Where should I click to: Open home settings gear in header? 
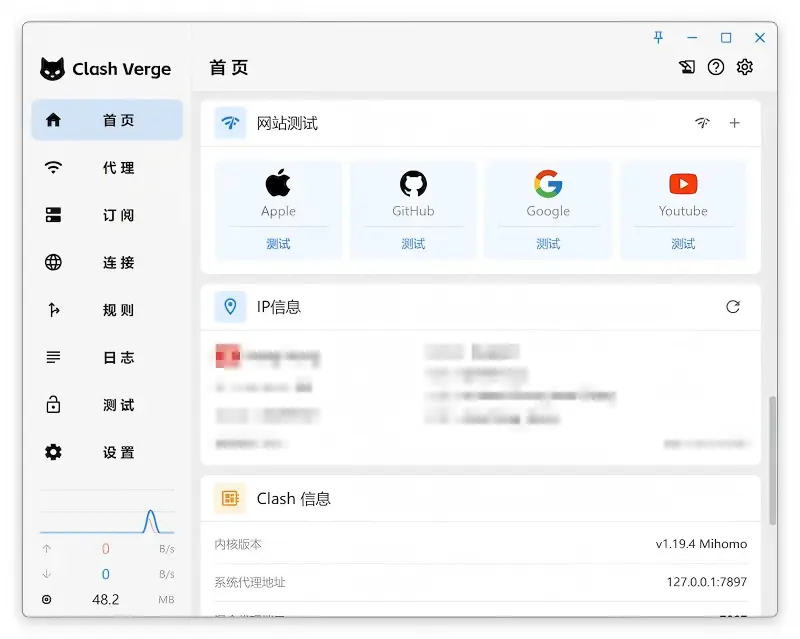745,67
